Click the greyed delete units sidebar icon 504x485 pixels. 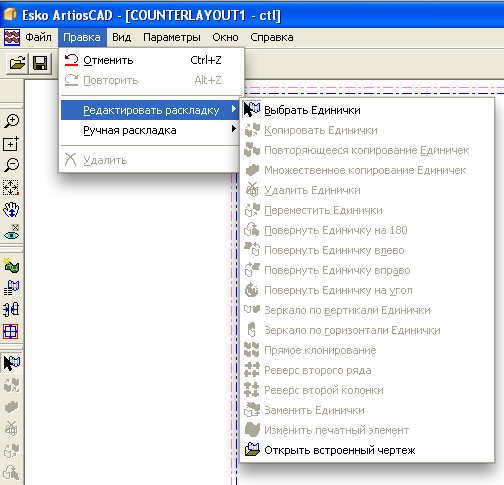11,429
